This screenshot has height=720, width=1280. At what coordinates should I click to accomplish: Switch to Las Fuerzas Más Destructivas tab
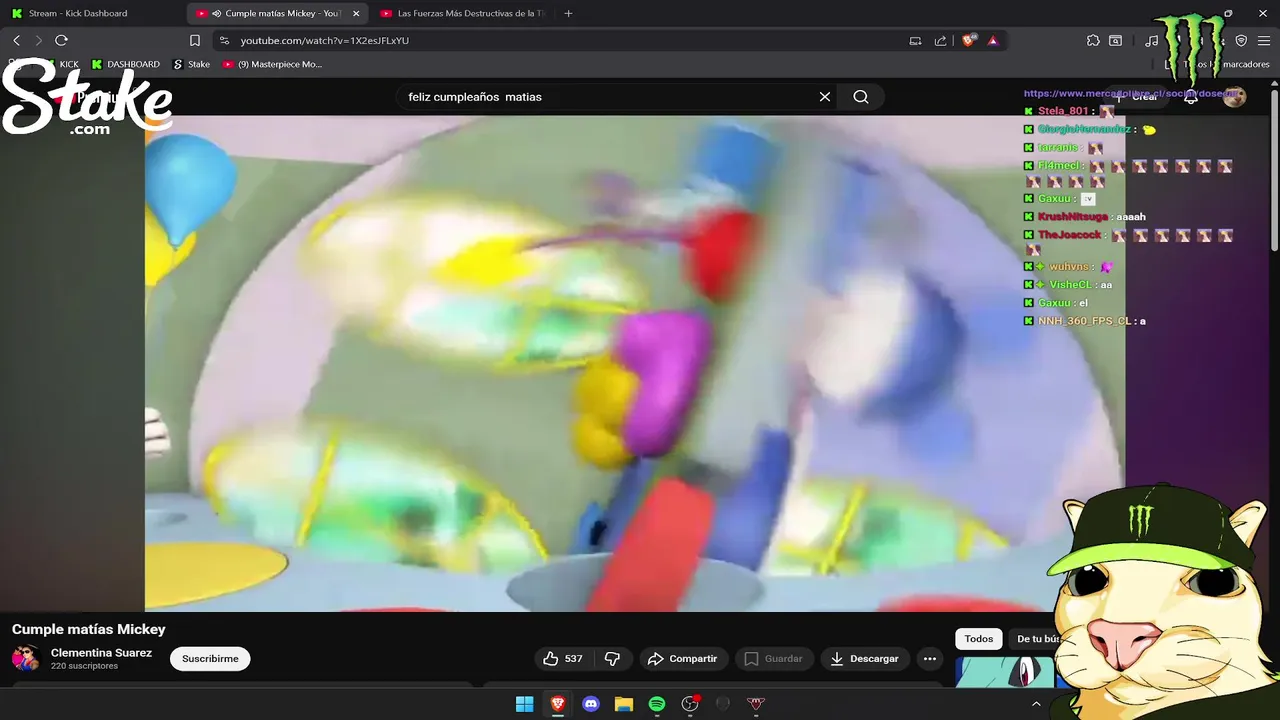click(x=463, y=14)
